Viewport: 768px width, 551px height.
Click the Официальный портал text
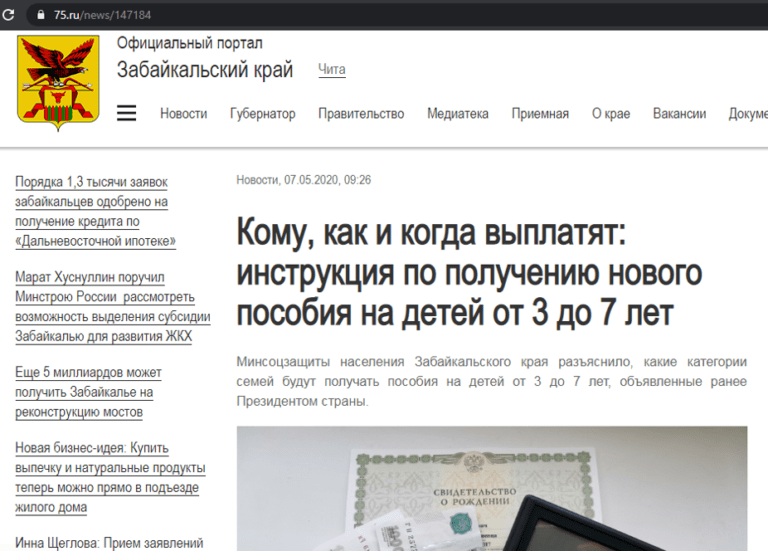[x=190, y=43]
